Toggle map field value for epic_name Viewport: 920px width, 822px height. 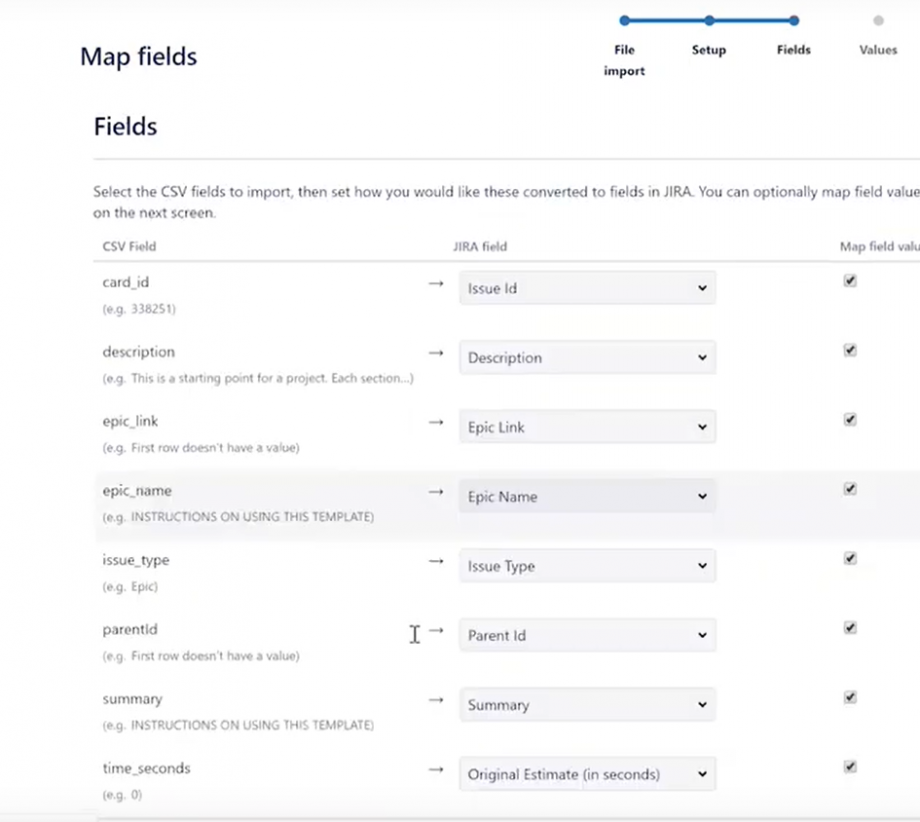(850, 489)
